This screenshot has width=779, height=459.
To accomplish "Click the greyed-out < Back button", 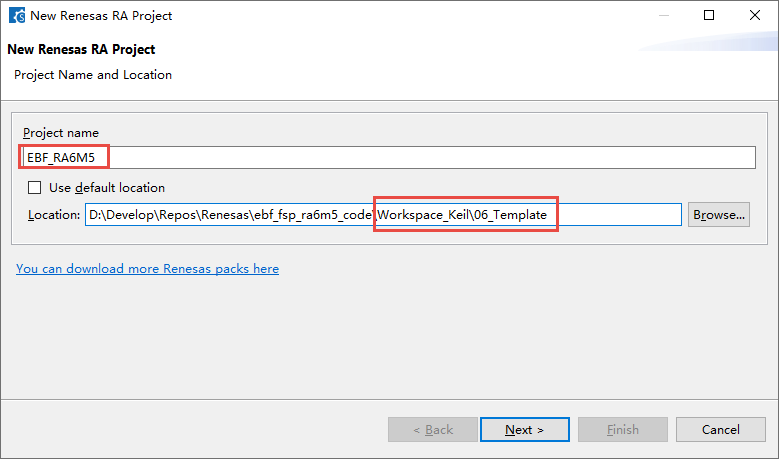I will tap(433, 430).
